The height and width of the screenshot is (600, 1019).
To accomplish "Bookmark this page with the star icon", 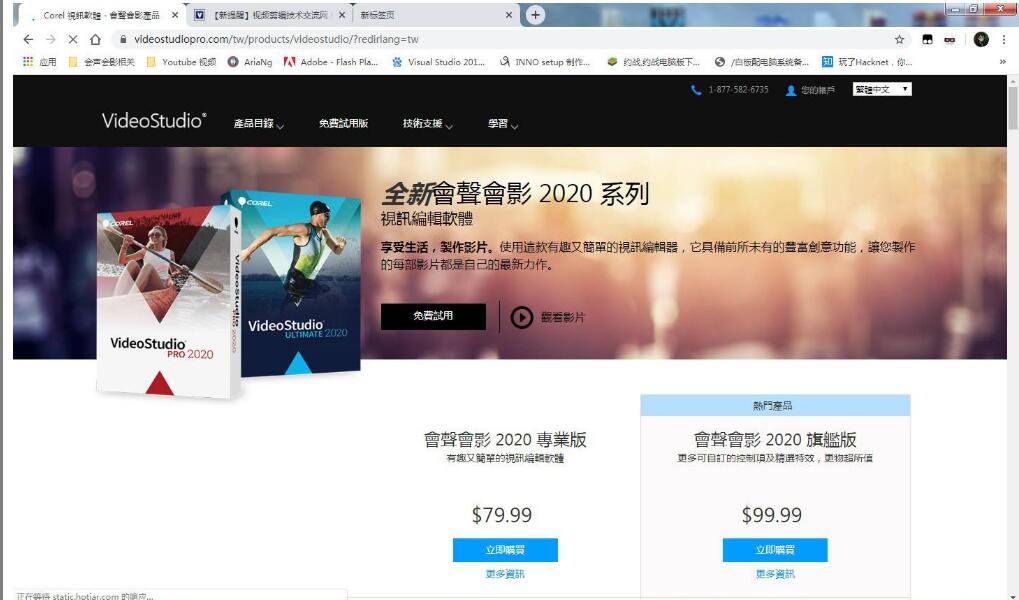I will coord(899,40).
